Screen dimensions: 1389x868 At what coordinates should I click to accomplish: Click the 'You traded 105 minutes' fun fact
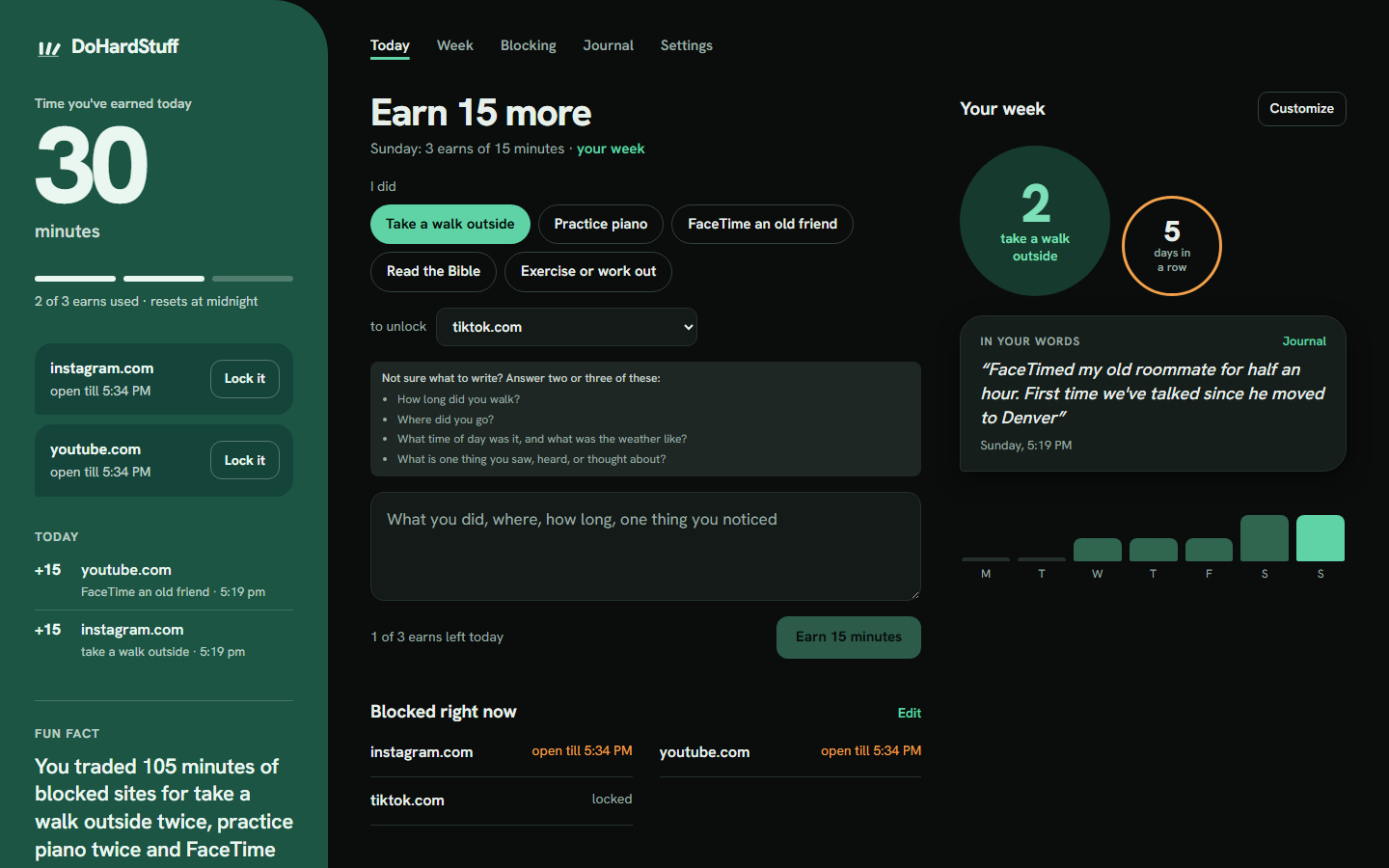tap(164, 808)
